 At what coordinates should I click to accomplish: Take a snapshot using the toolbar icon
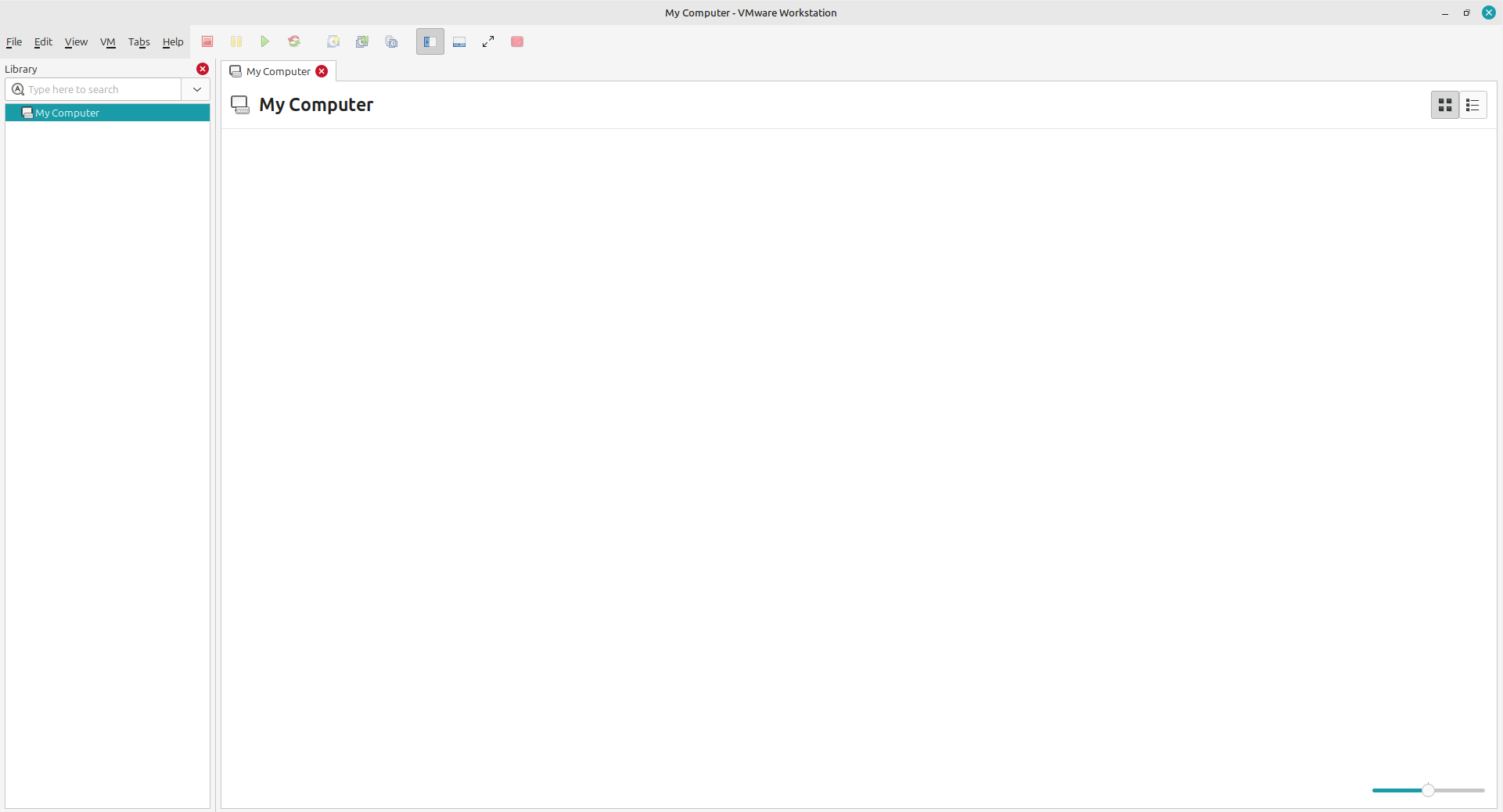coord(333,41)
